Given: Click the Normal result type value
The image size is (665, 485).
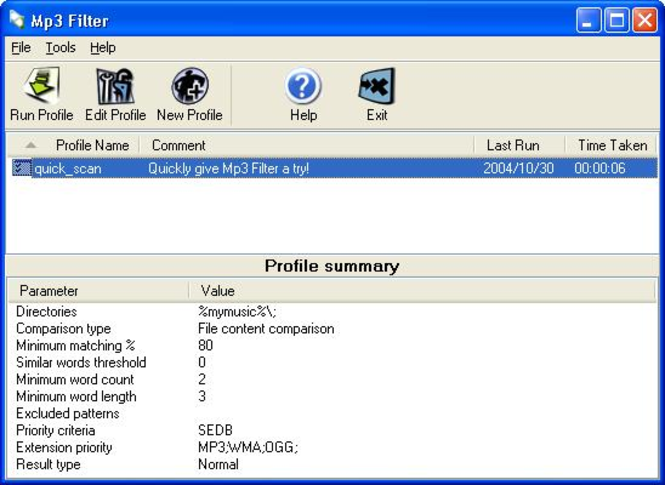Looking at the screenshot, I should click(x=218, y=464).
